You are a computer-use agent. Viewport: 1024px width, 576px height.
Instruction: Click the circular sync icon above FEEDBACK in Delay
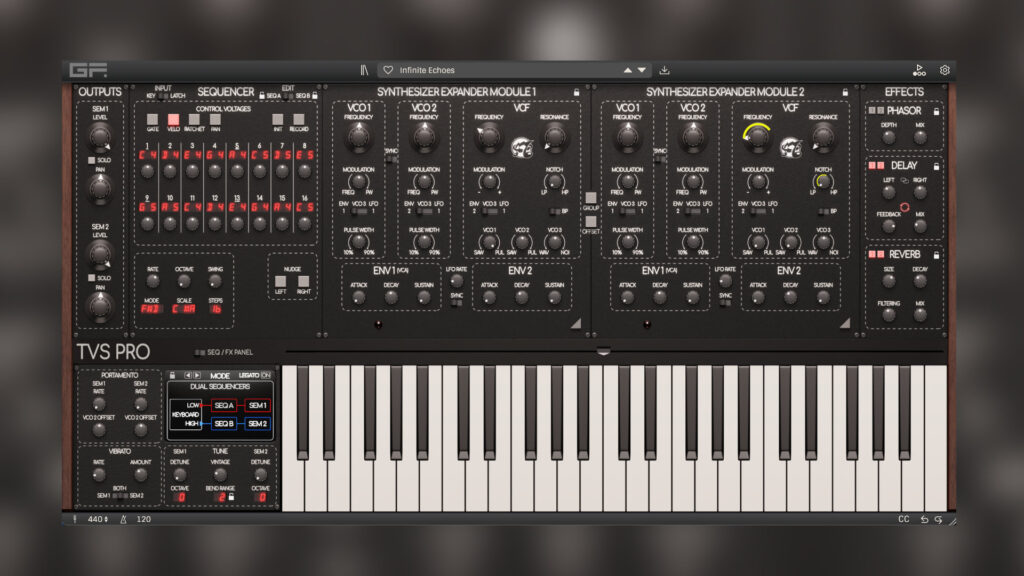(905, 207)
